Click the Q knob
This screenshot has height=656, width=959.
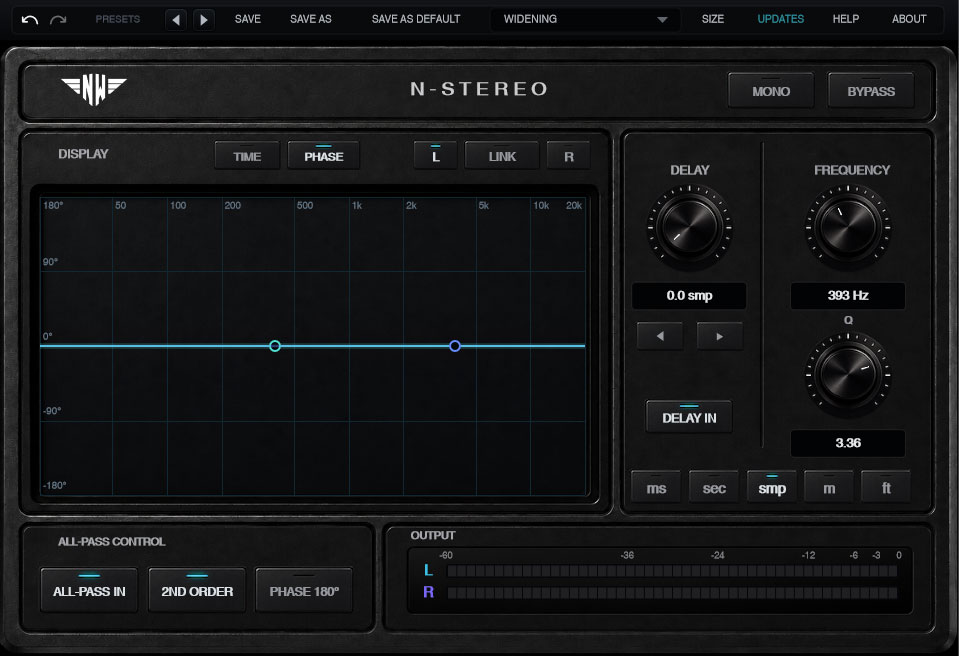click(848, 374)
